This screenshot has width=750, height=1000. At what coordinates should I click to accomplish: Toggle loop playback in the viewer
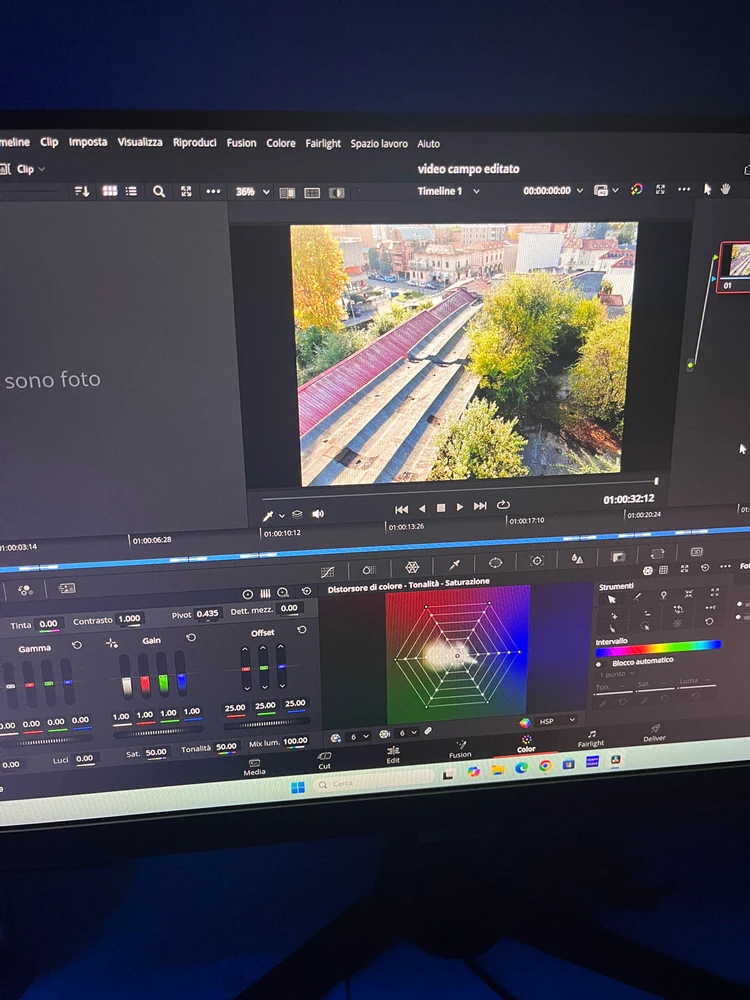click(x=503, y=506)
